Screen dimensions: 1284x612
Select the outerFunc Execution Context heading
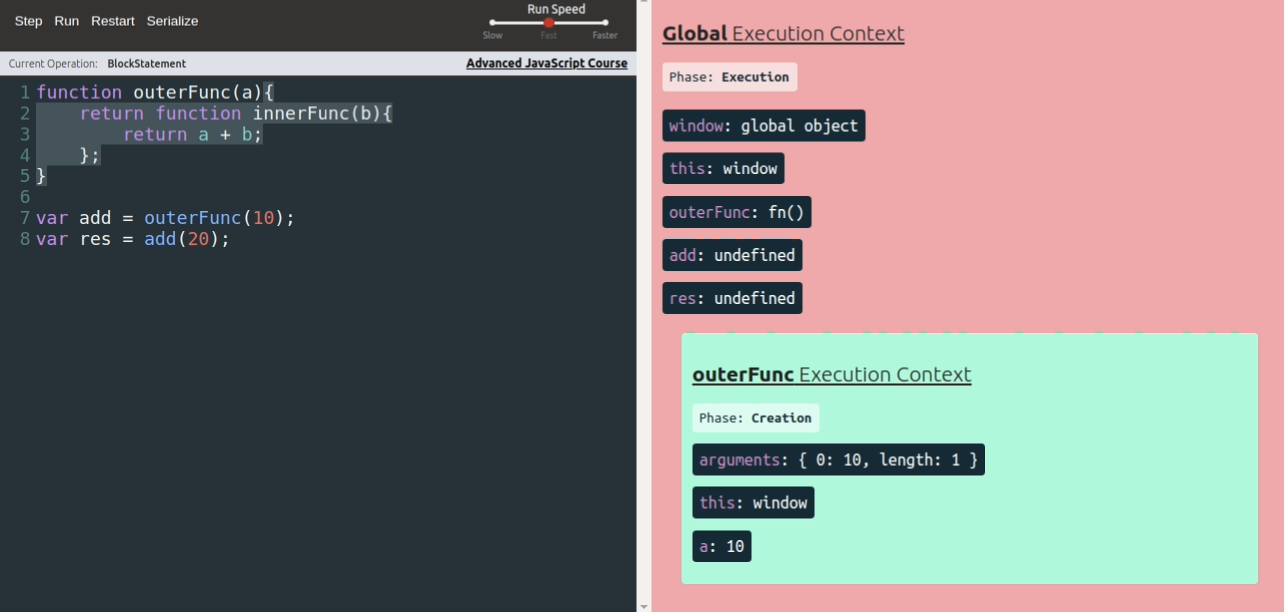click(831, 374)
